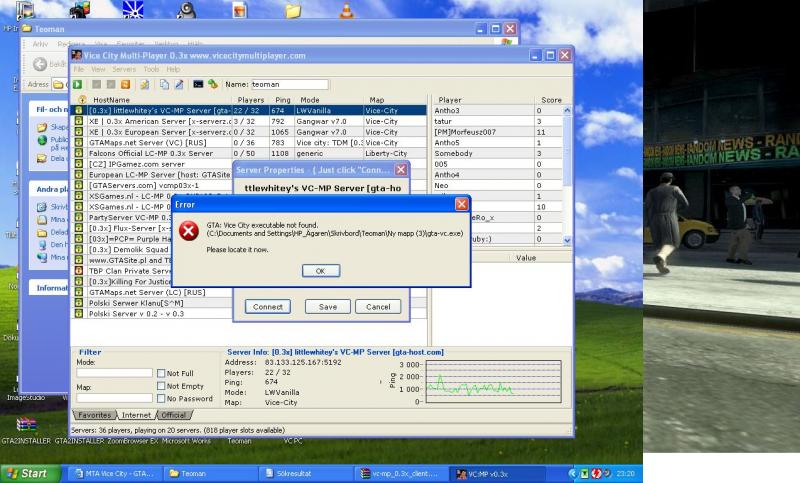Click the green Connect play icon in toolbar

(x=78, y=84)
